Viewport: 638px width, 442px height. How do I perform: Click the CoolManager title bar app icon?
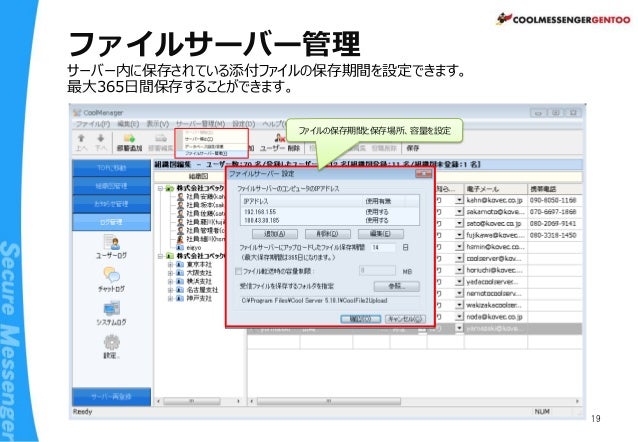tap(77, 113)
